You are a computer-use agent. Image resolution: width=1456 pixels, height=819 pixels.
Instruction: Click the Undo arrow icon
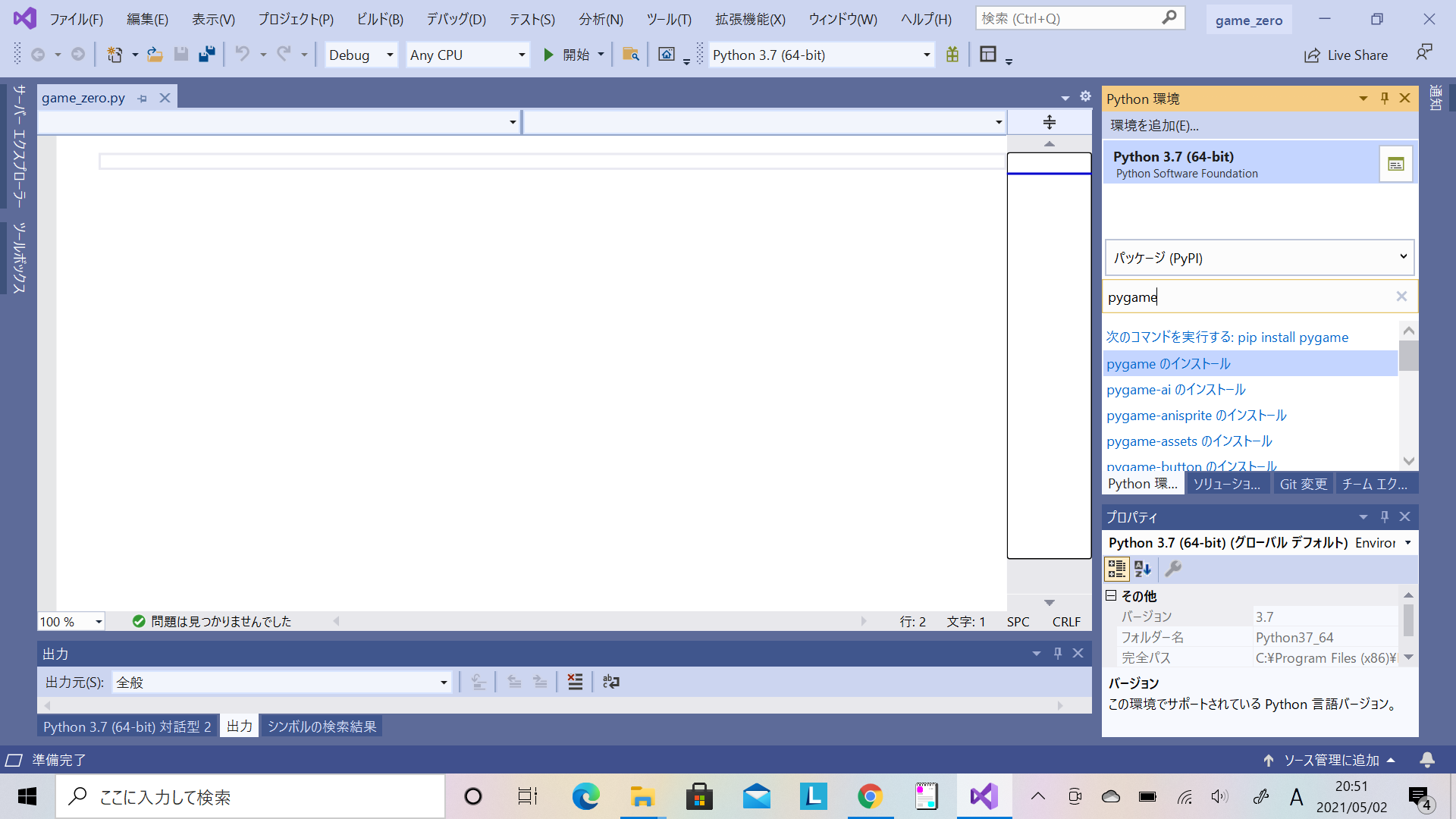coord(242,55)
